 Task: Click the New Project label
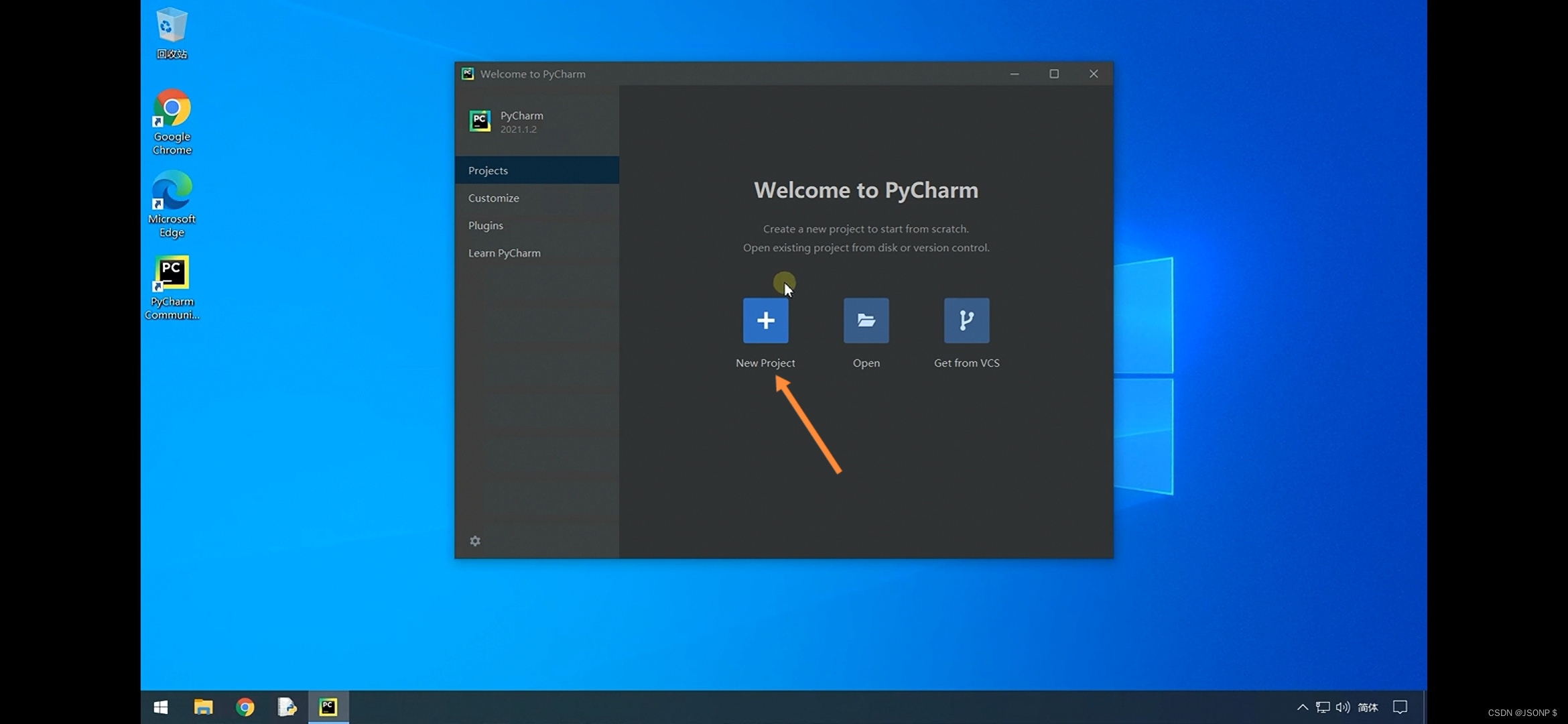[x=765, y=363]
